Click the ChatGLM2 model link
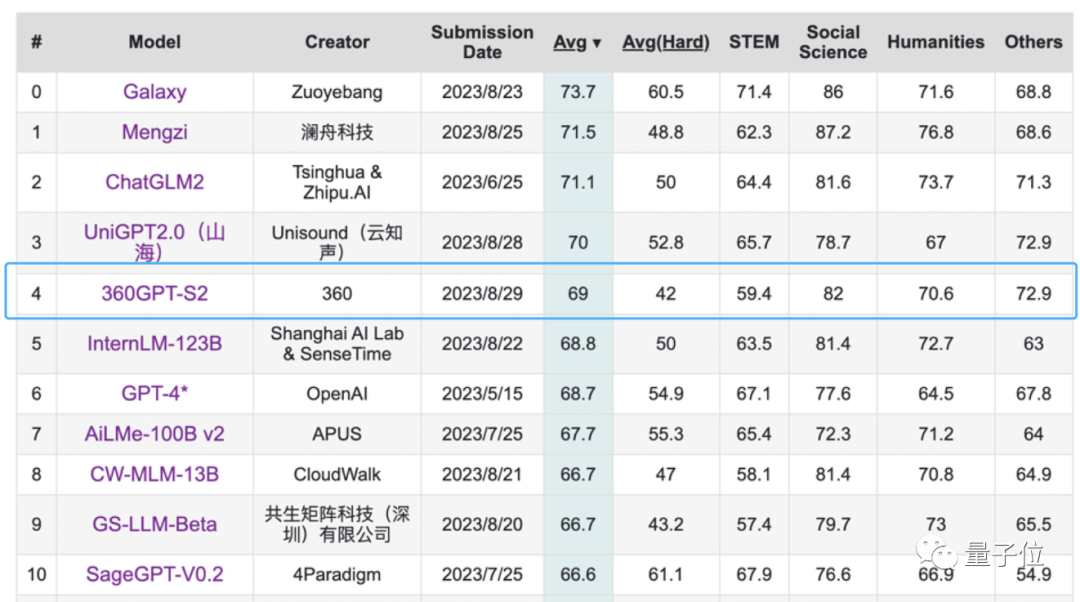This screenshot has width=1080, height=602. [x=154, y=182]
